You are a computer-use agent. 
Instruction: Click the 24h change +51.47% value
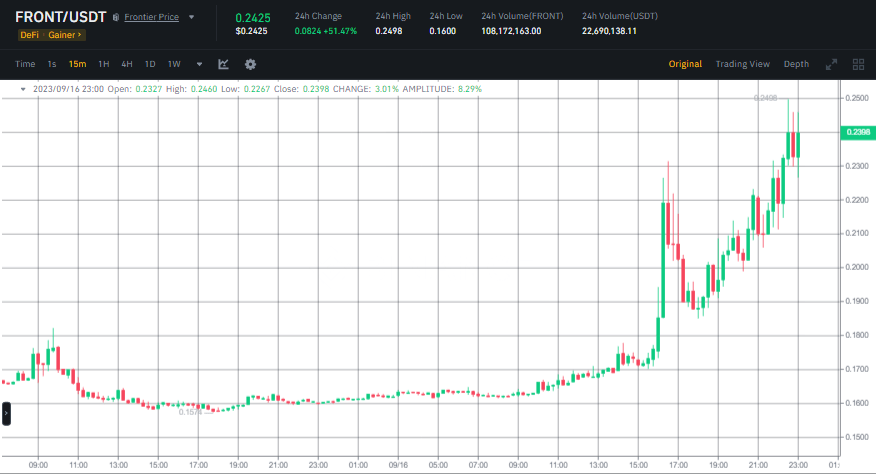pos(340,31)
